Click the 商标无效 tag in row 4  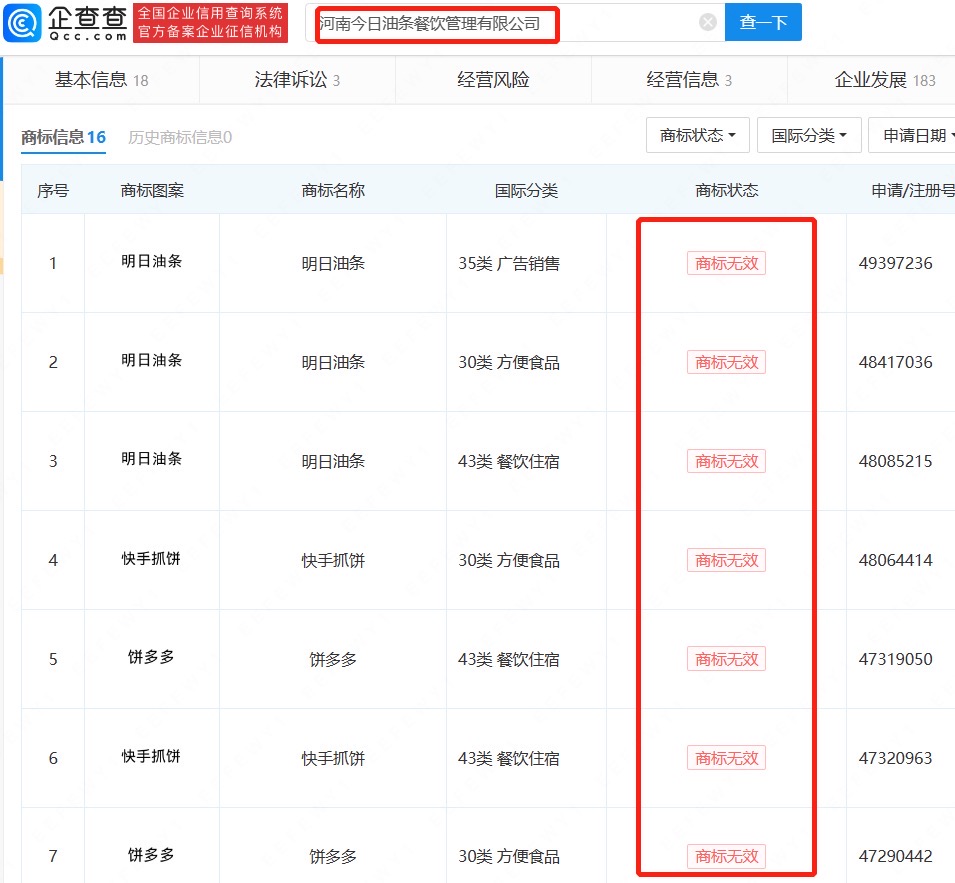727,560
